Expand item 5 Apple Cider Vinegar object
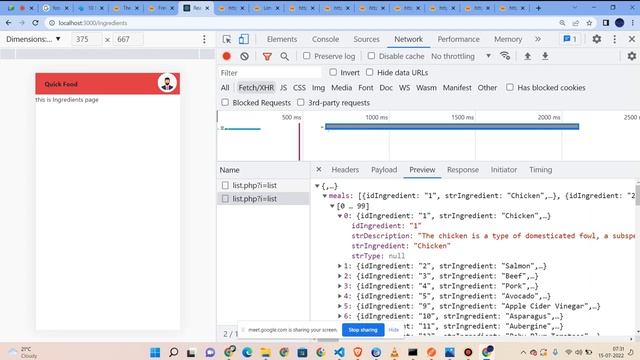The image size is (640, 360). [340, 306]
